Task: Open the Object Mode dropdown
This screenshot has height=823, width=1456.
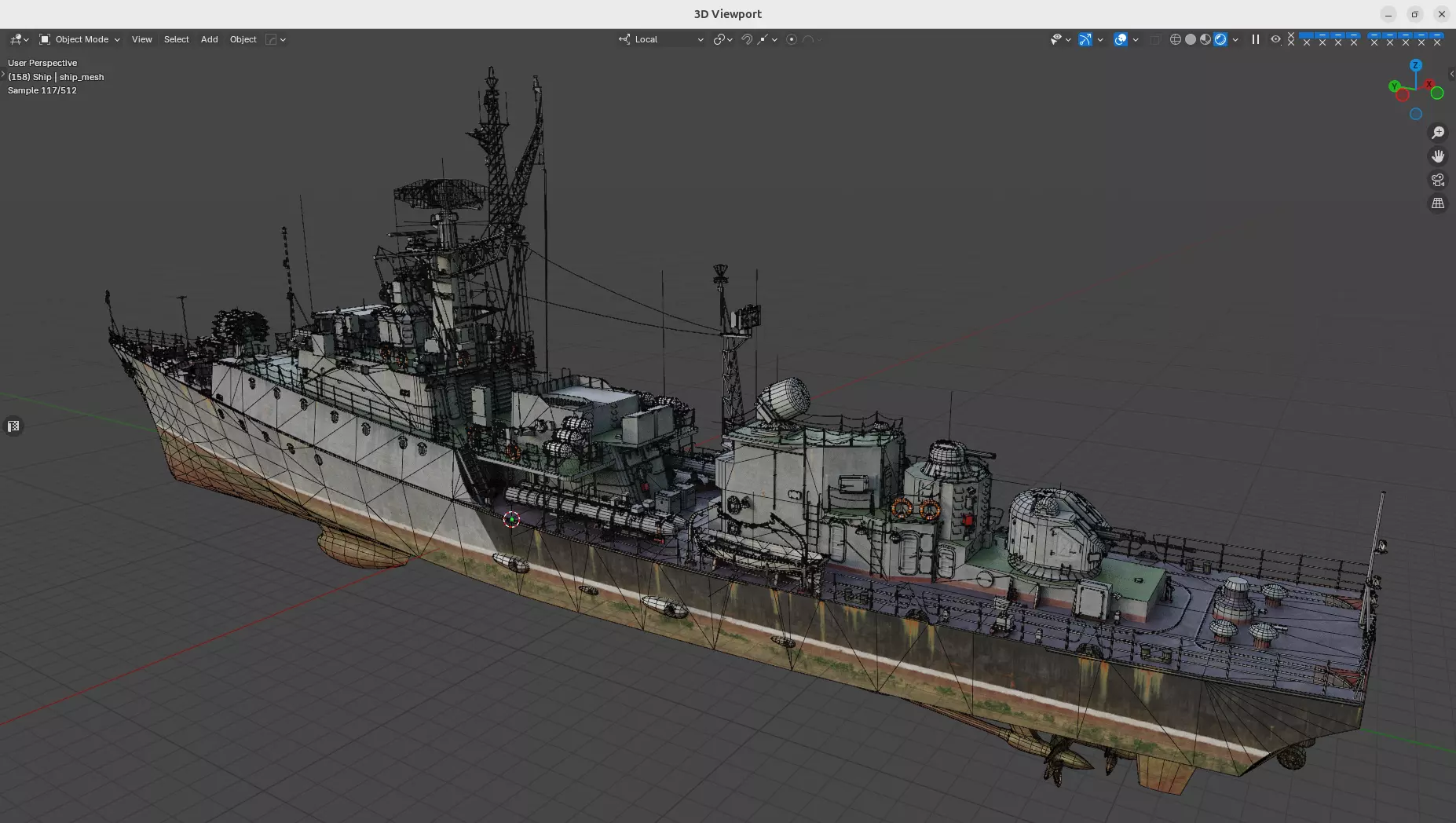Action: [x=79, y=39]
